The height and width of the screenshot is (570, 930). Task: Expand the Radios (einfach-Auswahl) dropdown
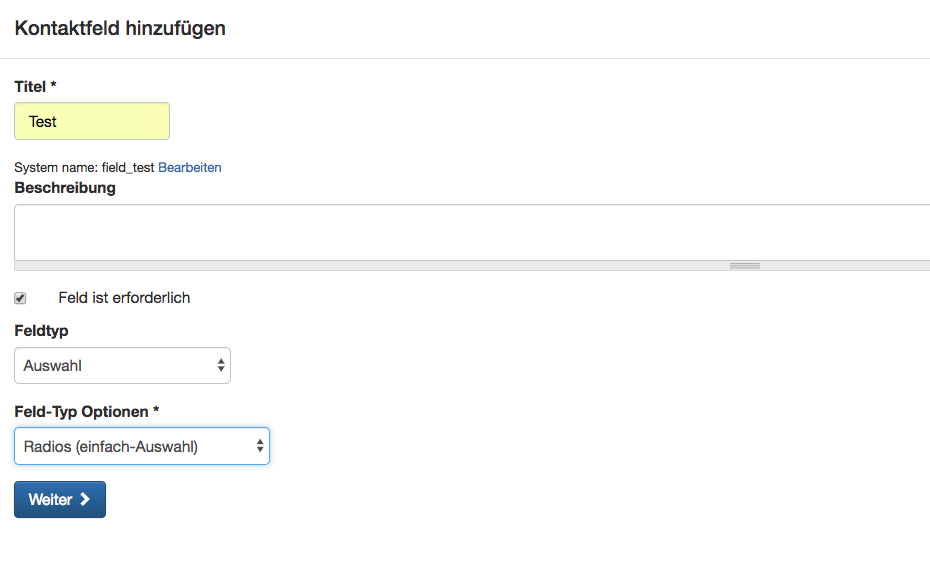[x=142, y=446]
